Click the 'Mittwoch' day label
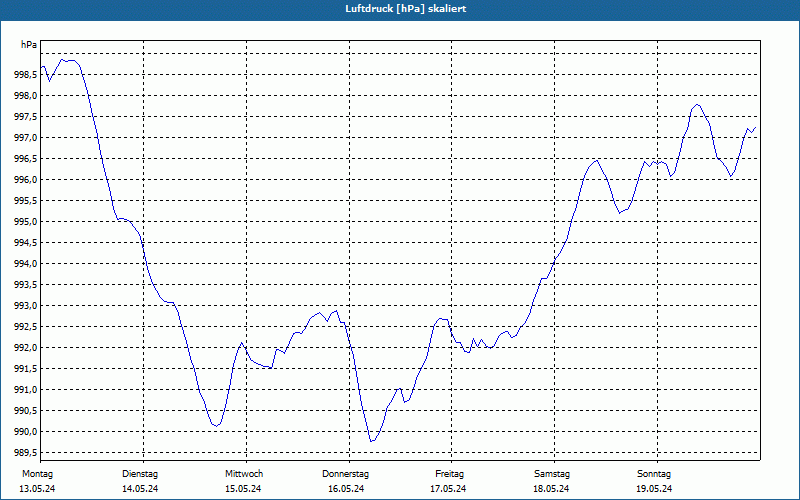Image resolution: width=800 pixels, height=500 pixels. 244,474
